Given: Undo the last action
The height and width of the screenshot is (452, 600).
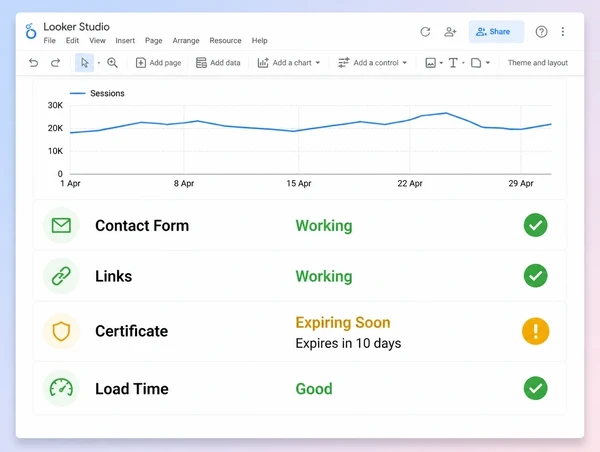Looking at the screenshot, I should (34, 63).
